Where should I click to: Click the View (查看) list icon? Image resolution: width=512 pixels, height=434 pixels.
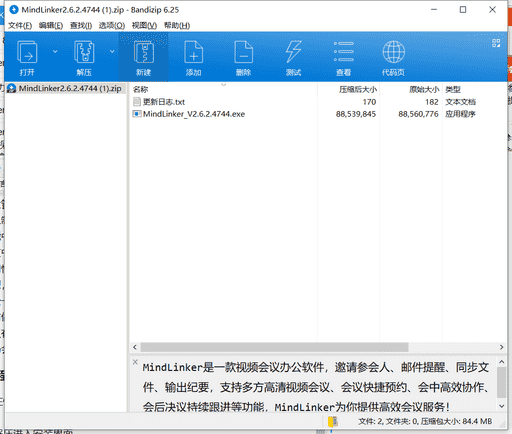coord(344,52)
